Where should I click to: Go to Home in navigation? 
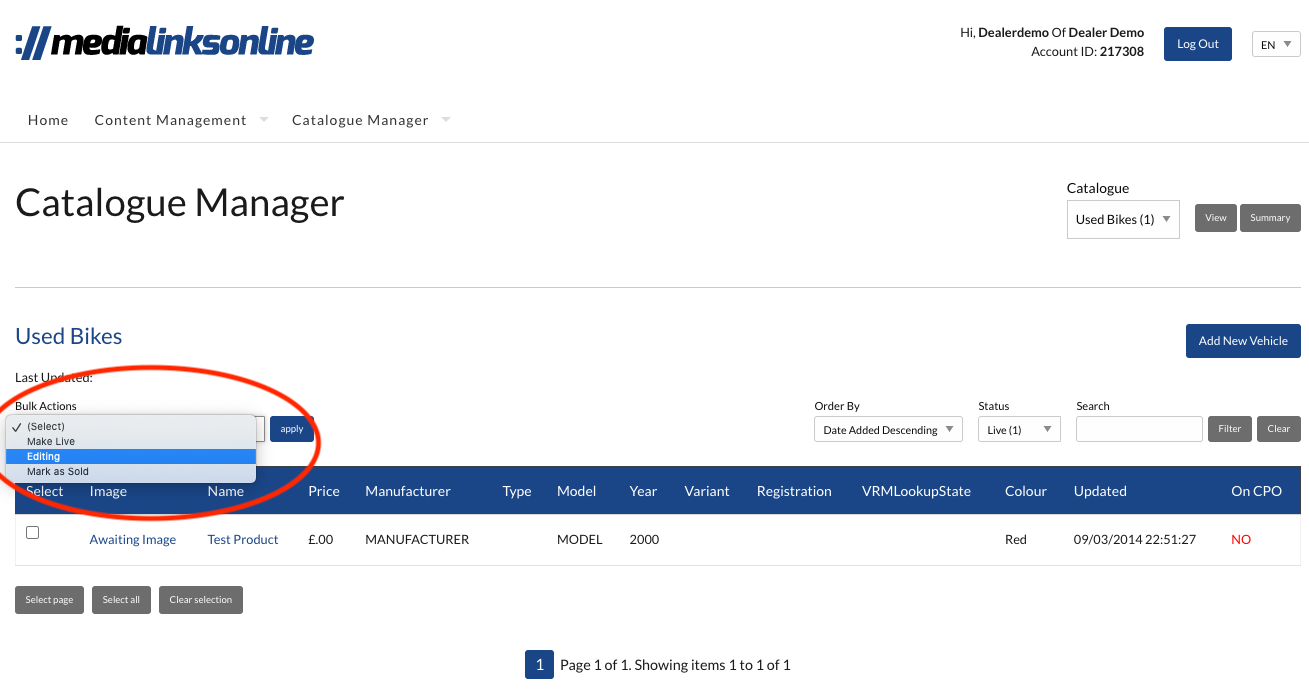[48, 120]
